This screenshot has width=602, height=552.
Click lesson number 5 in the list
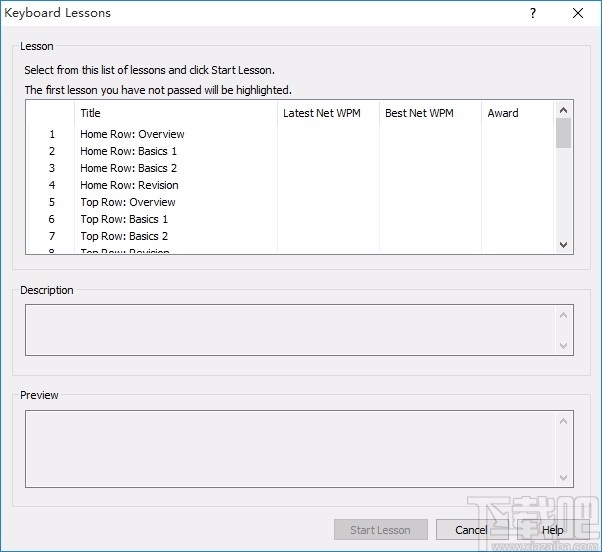pyautogui.click(x=52, y=202)
